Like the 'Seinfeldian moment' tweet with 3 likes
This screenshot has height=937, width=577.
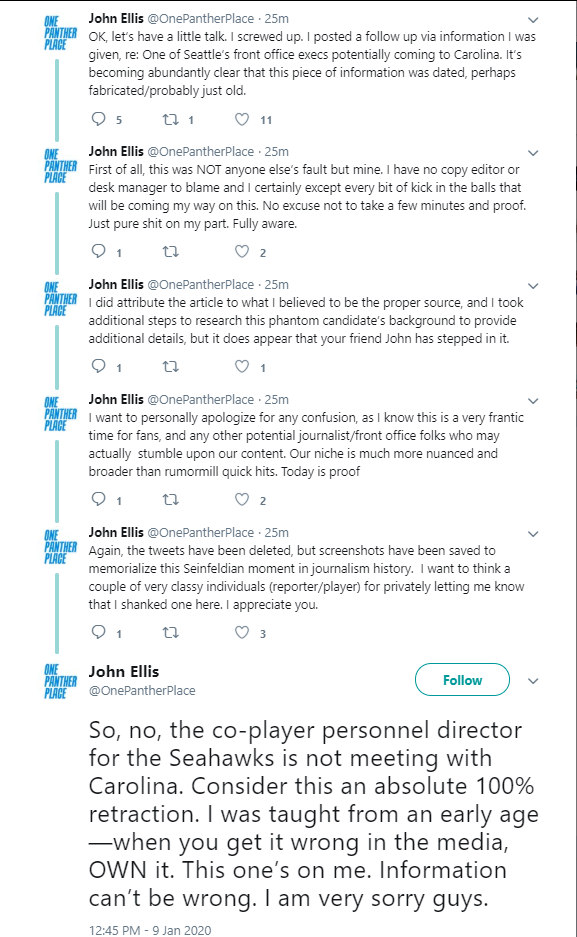point(242,632)
